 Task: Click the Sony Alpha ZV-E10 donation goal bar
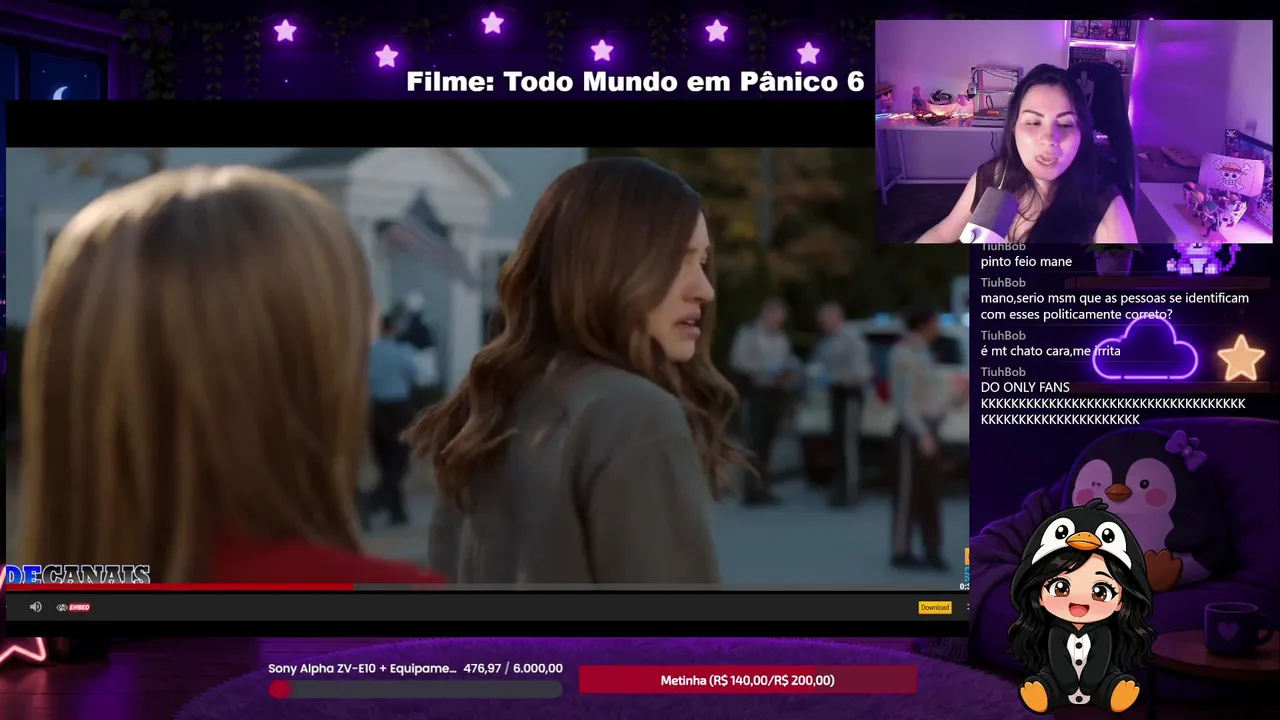point(415,689)
